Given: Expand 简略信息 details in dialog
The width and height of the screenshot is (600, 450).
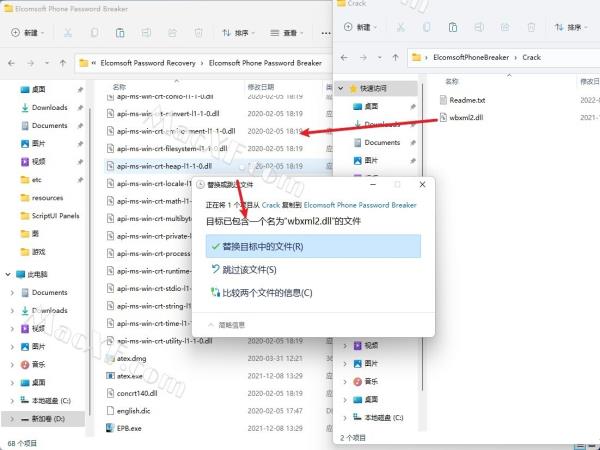Looking at the screenshot, I should 227,325.
